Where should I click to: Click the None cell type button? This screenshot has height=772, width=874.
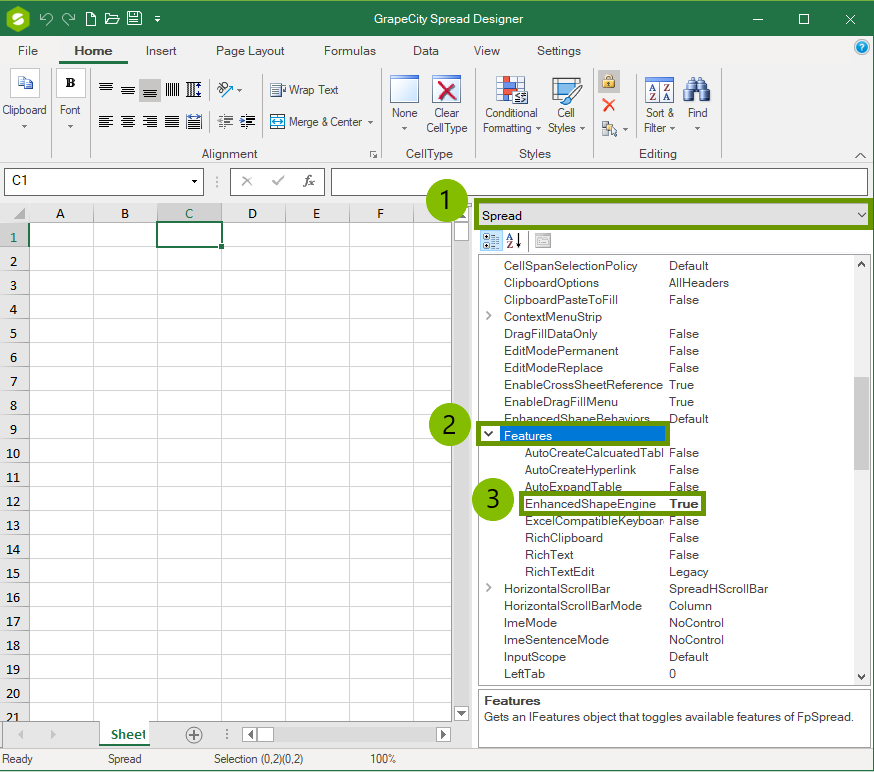click(x=405, y=105)
